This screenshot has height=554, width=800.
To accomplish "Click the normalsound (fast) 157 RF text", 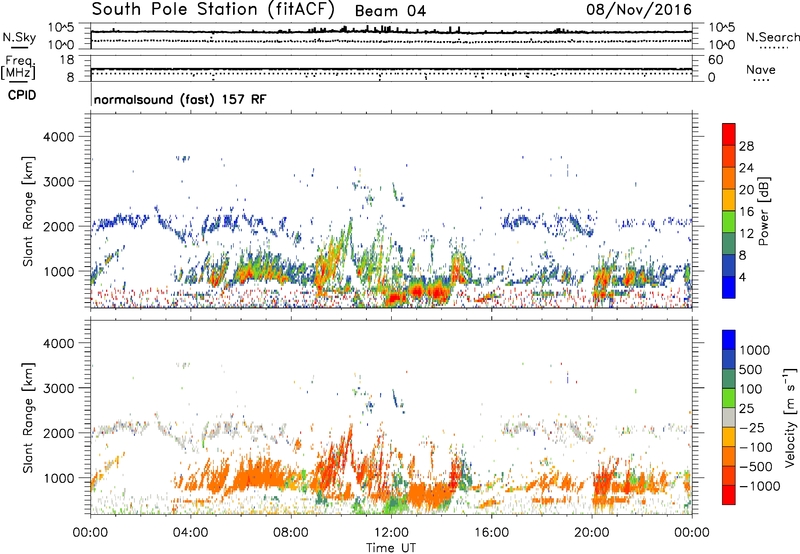I will (180, 99).
